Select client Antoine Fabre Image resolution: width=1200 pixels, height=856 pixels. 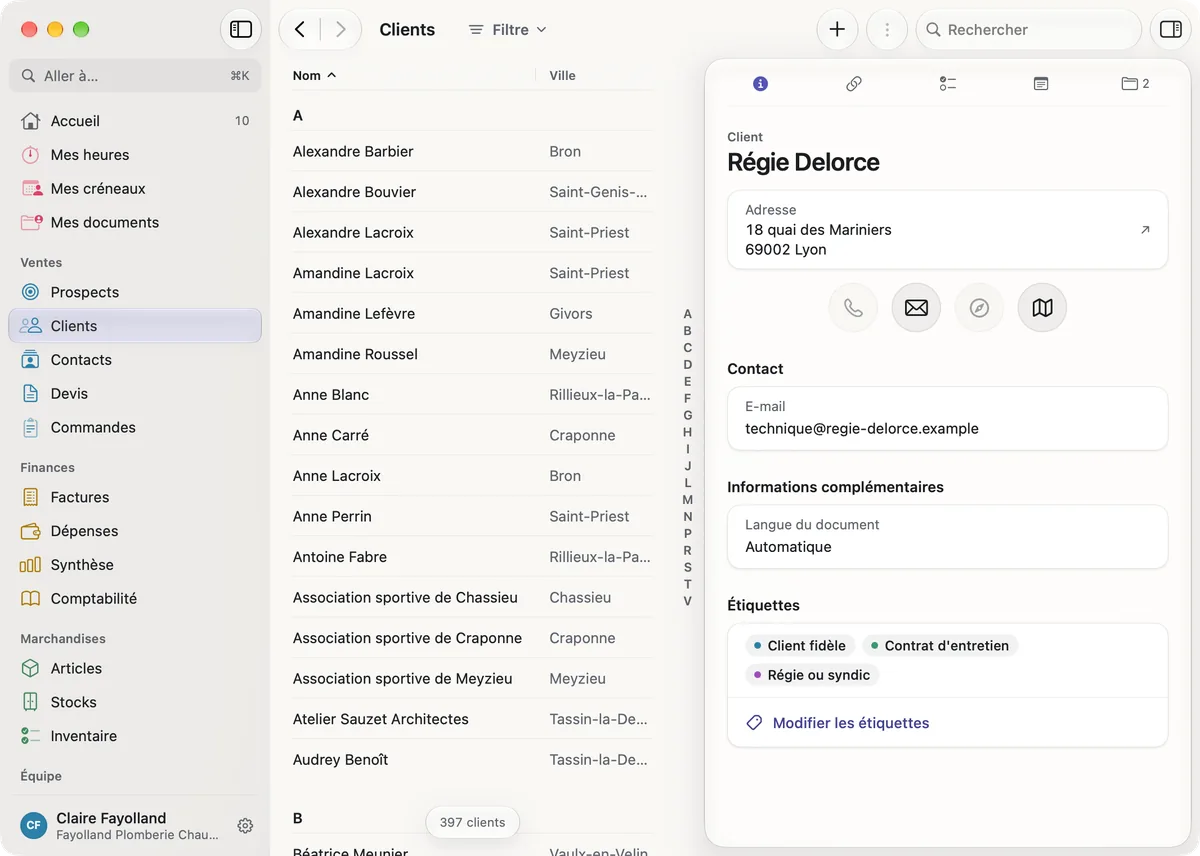(x=472, y=557)
